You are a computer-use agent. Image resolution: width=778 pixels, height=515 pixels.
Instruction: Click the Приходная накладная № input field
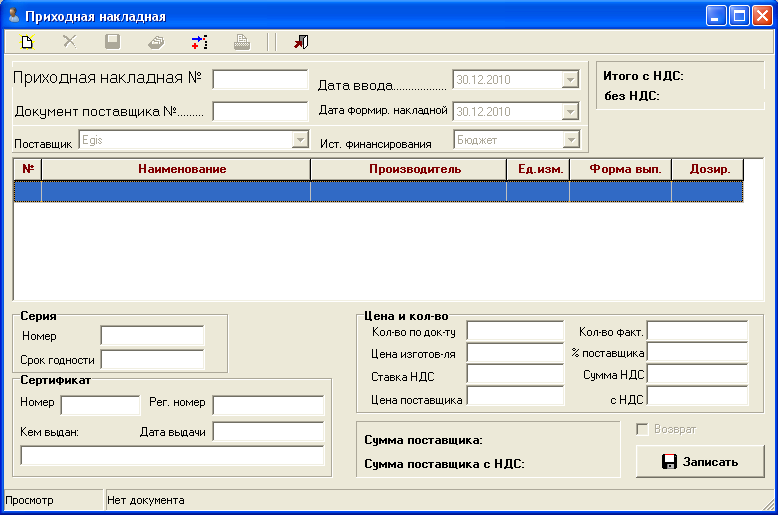click(x=260, y=80)
